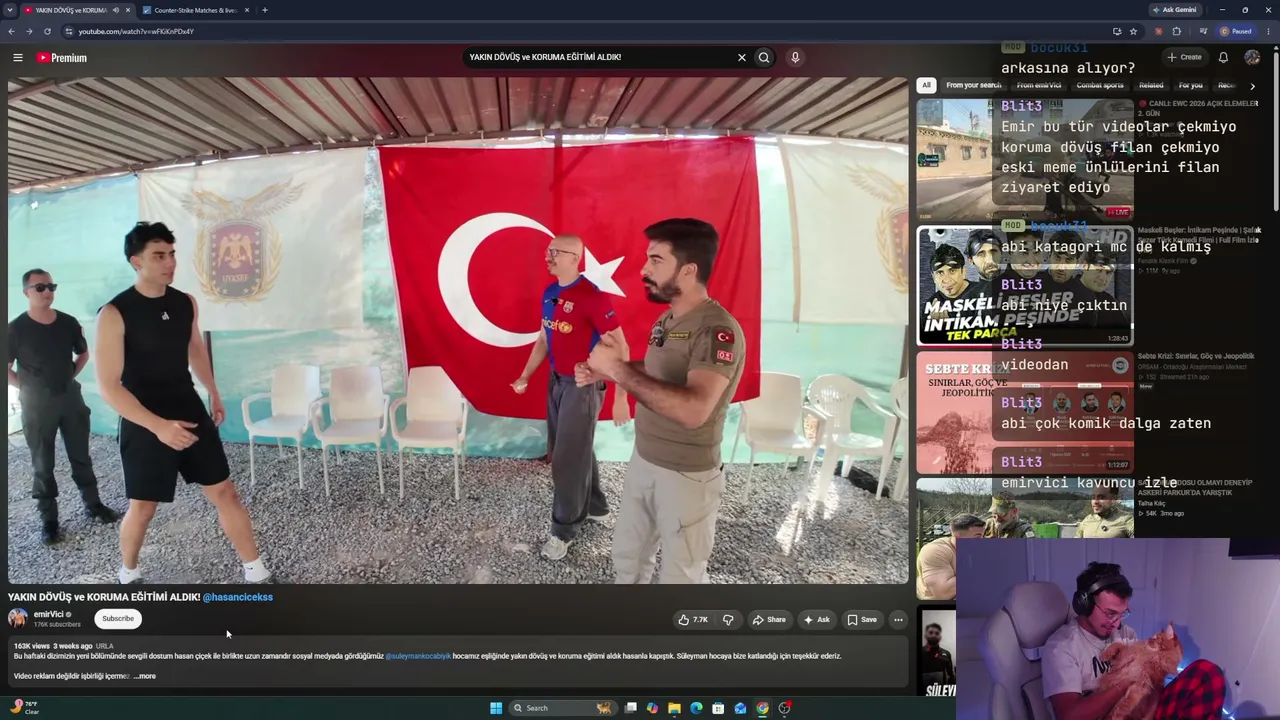This screenshot has width=1280, height=720.
Task: Open File Explorer from the taskbar
Action: [x=674, y=708]
